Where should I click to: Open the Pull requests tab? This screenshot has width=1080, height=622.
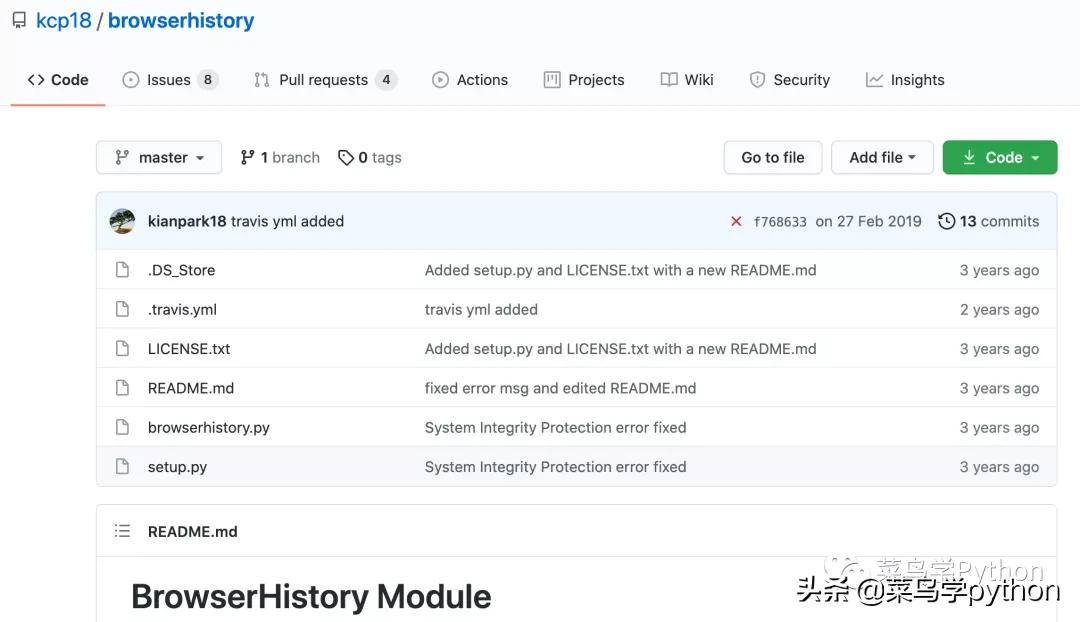(325, 80)
